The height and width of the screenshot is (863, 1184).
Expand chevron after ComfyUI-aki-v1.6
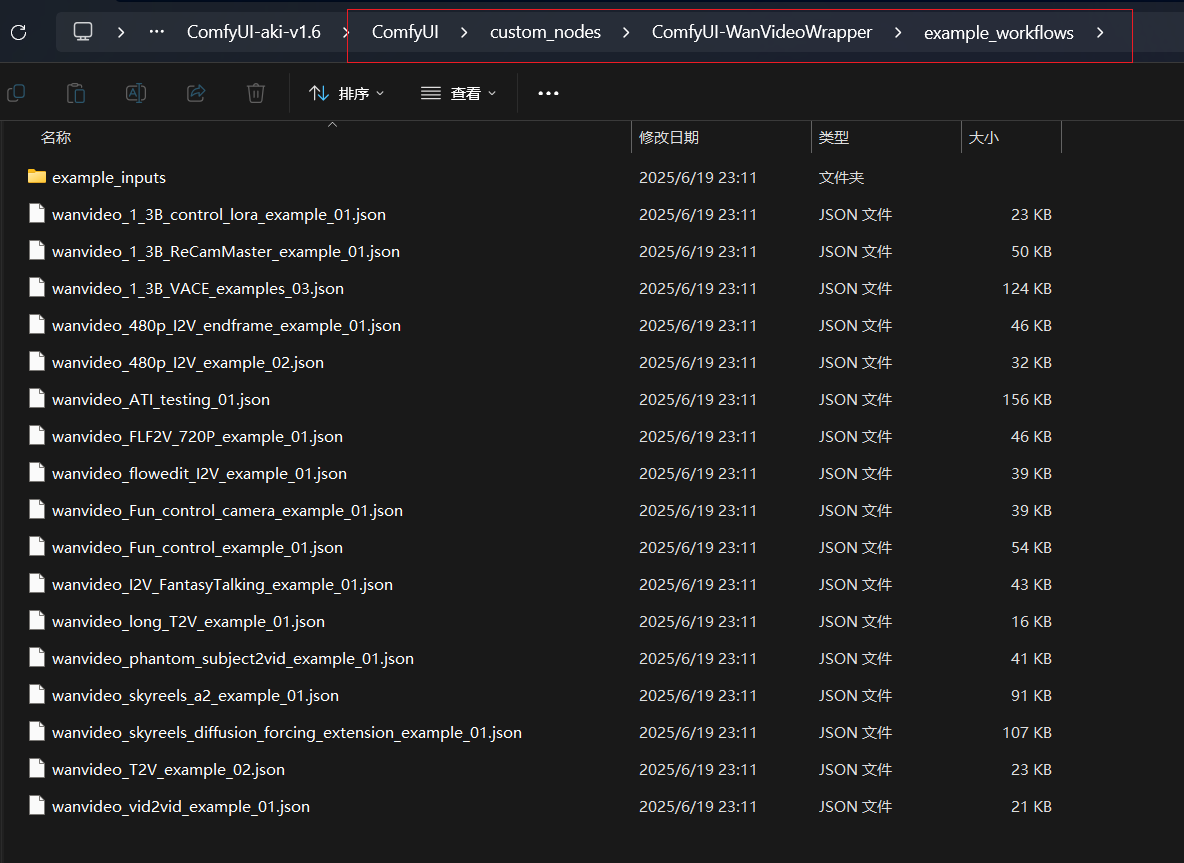[x=346, y=32]
